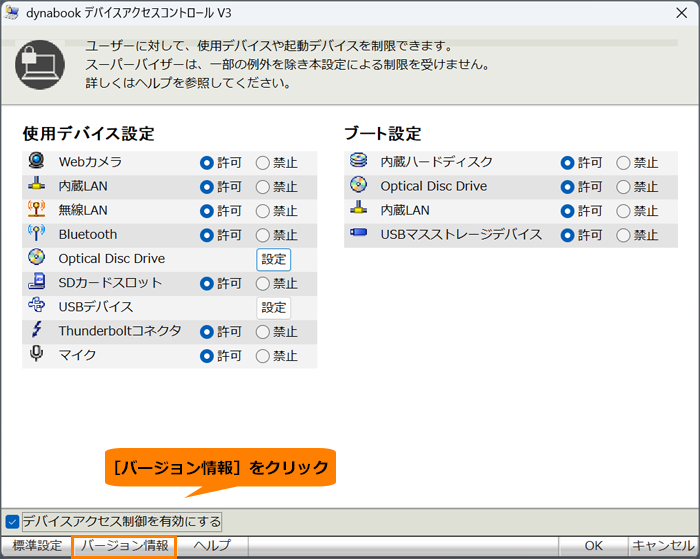Click the USBマスストレージデバイス label

tap(461, 234)
